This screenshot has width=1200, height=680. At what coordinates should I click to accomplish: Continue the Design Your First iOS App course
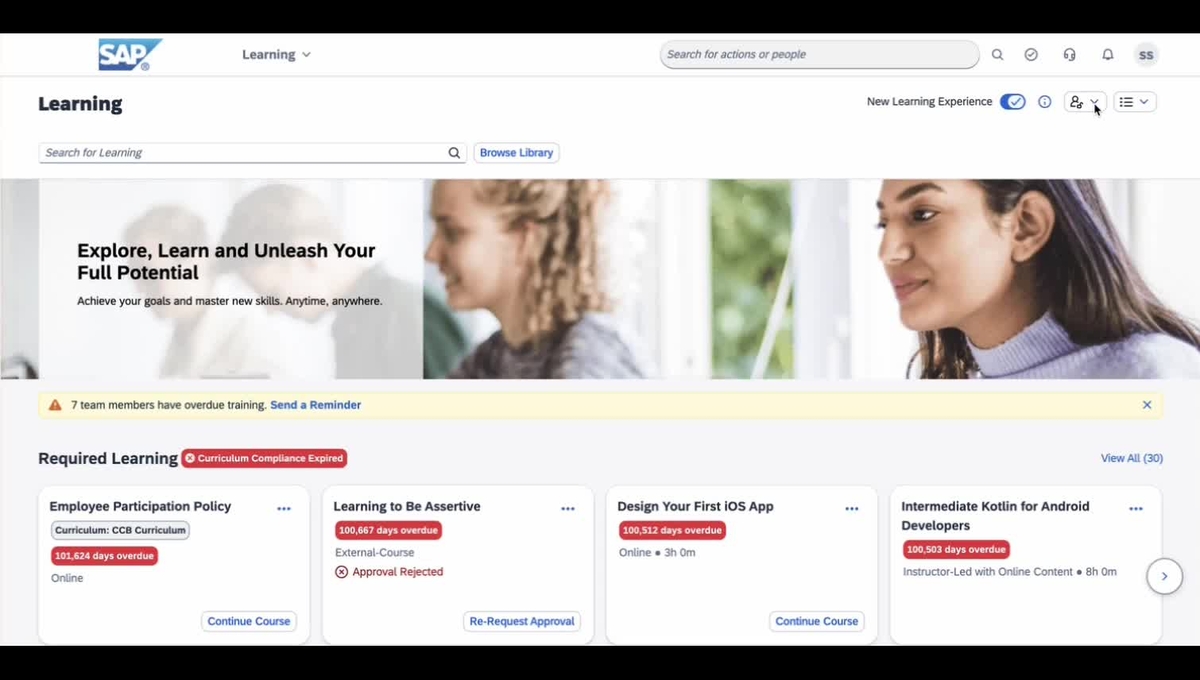pos(817,621)
